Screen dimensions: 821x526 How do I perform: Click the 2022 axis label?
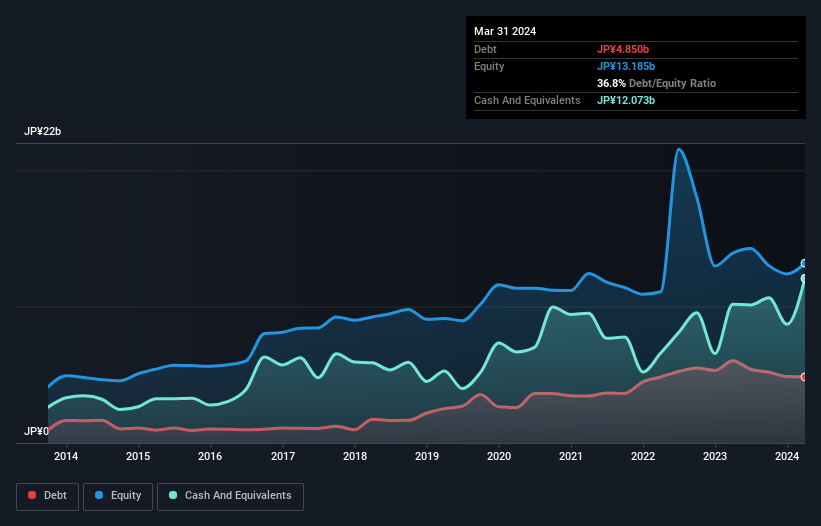pos(643,456)
